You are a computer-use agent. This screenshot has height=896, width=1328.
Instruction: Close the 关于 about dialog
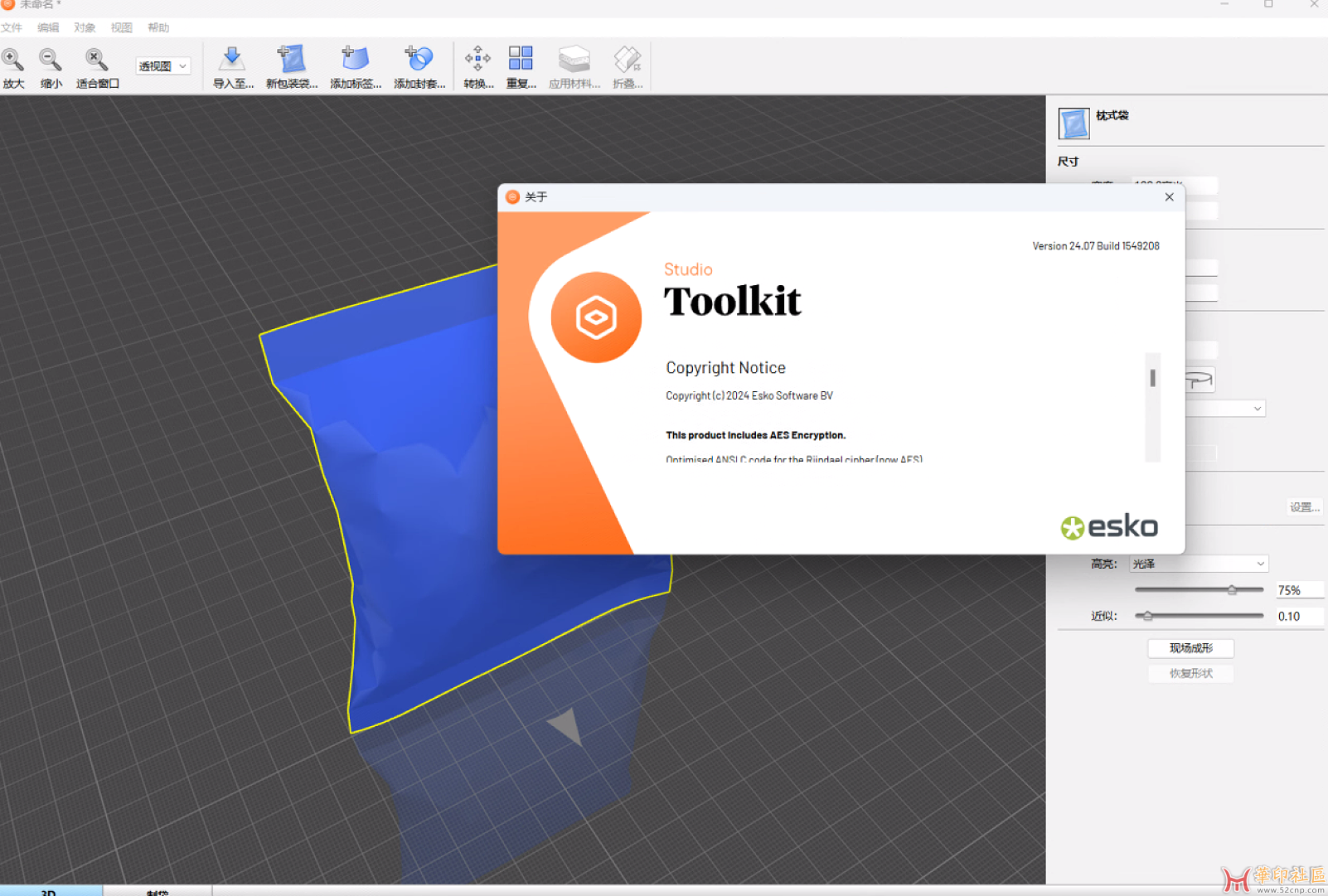point(1169,197)
